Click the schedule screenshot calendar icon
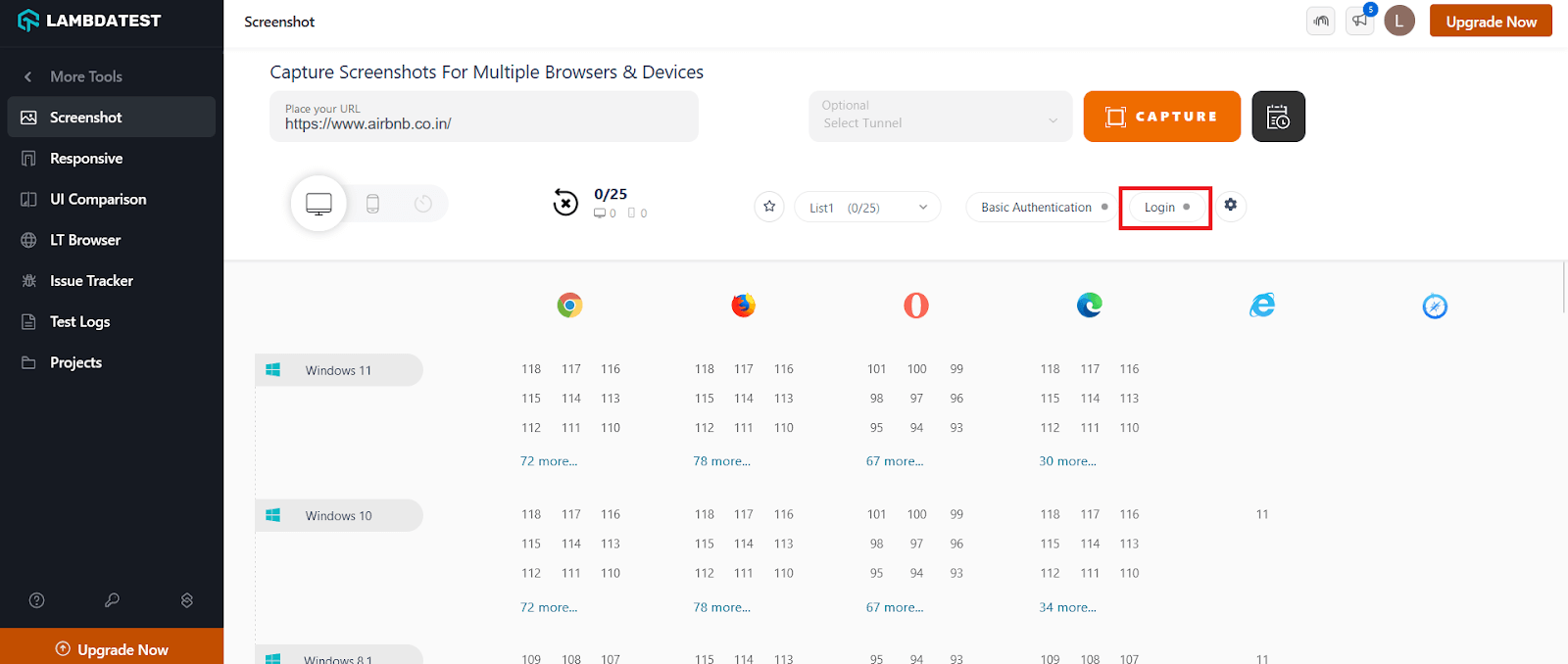Screen dimensions: 1568x664 (x=1278, y=117)
